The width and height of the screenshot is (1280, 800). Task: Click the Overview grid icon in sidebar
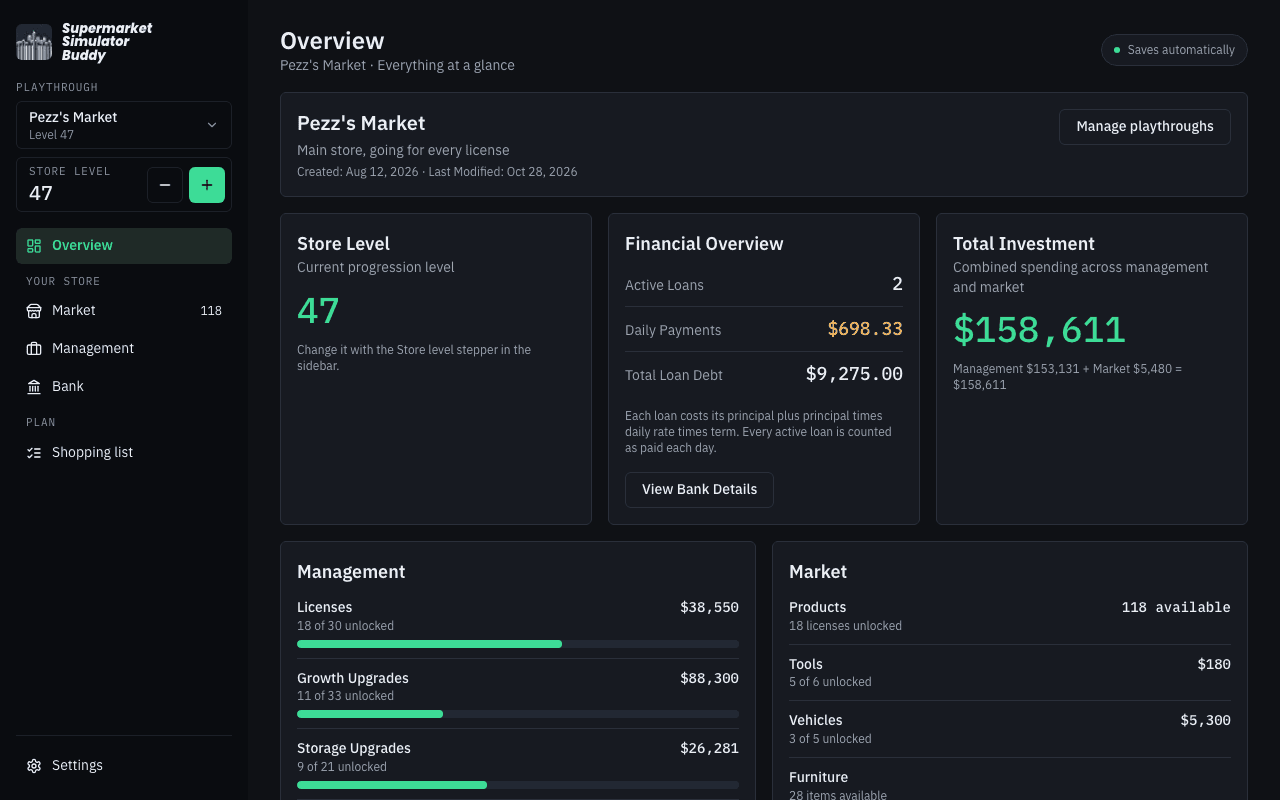tap(34, 246)
